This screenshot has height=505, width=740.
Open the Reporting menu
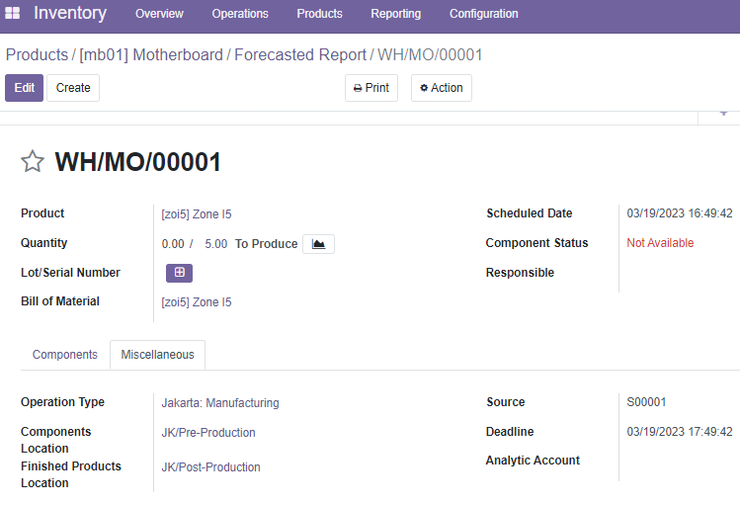click(x=395, y=14)
